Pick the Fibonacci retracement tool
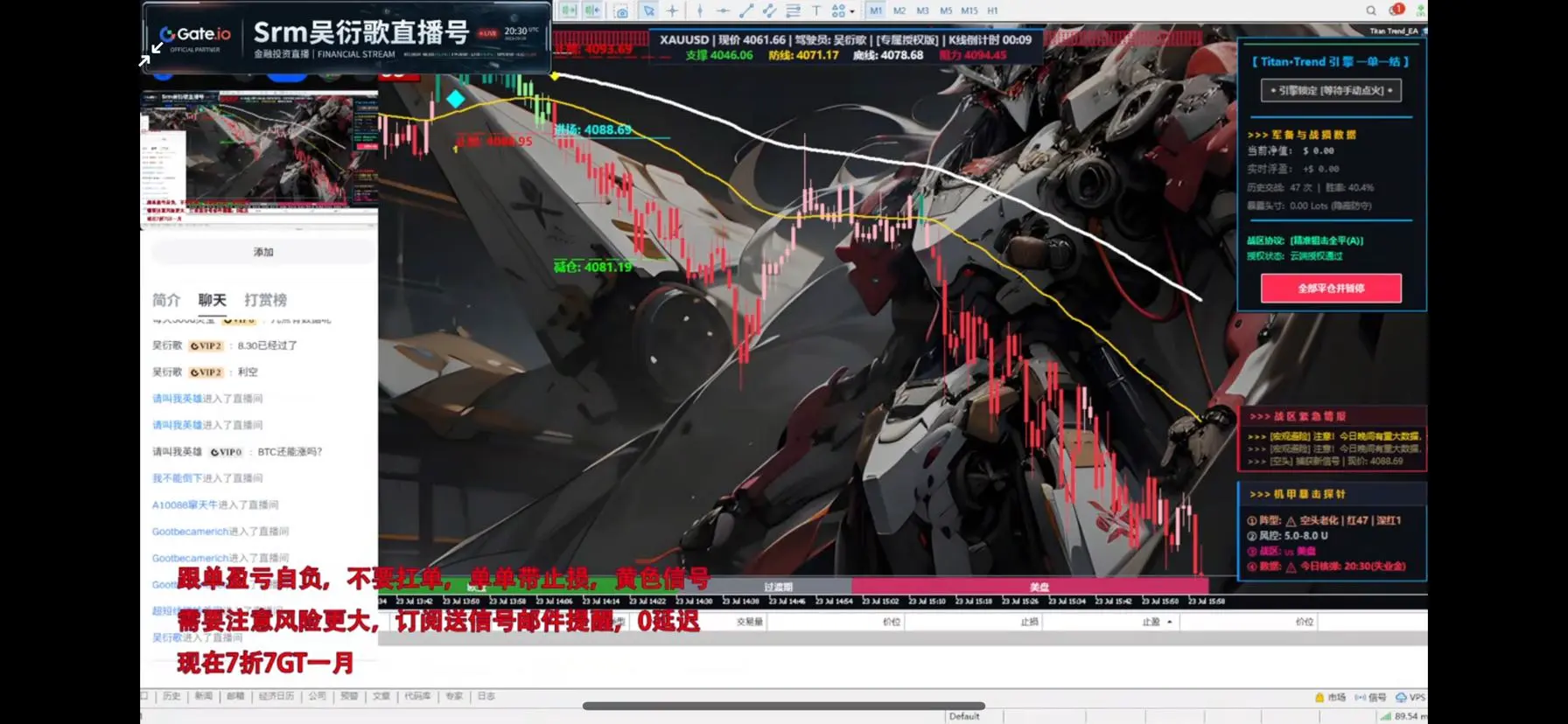Image resolution: width=1568 pixels, height=724 pixels. point(793,10)
